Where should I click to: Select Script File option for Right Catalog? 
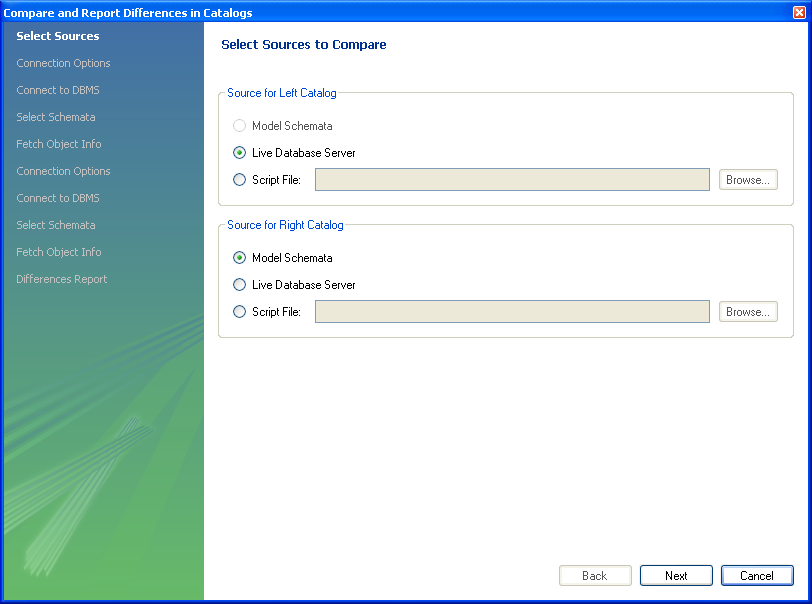pyautogui.click(x=239, y=312)
